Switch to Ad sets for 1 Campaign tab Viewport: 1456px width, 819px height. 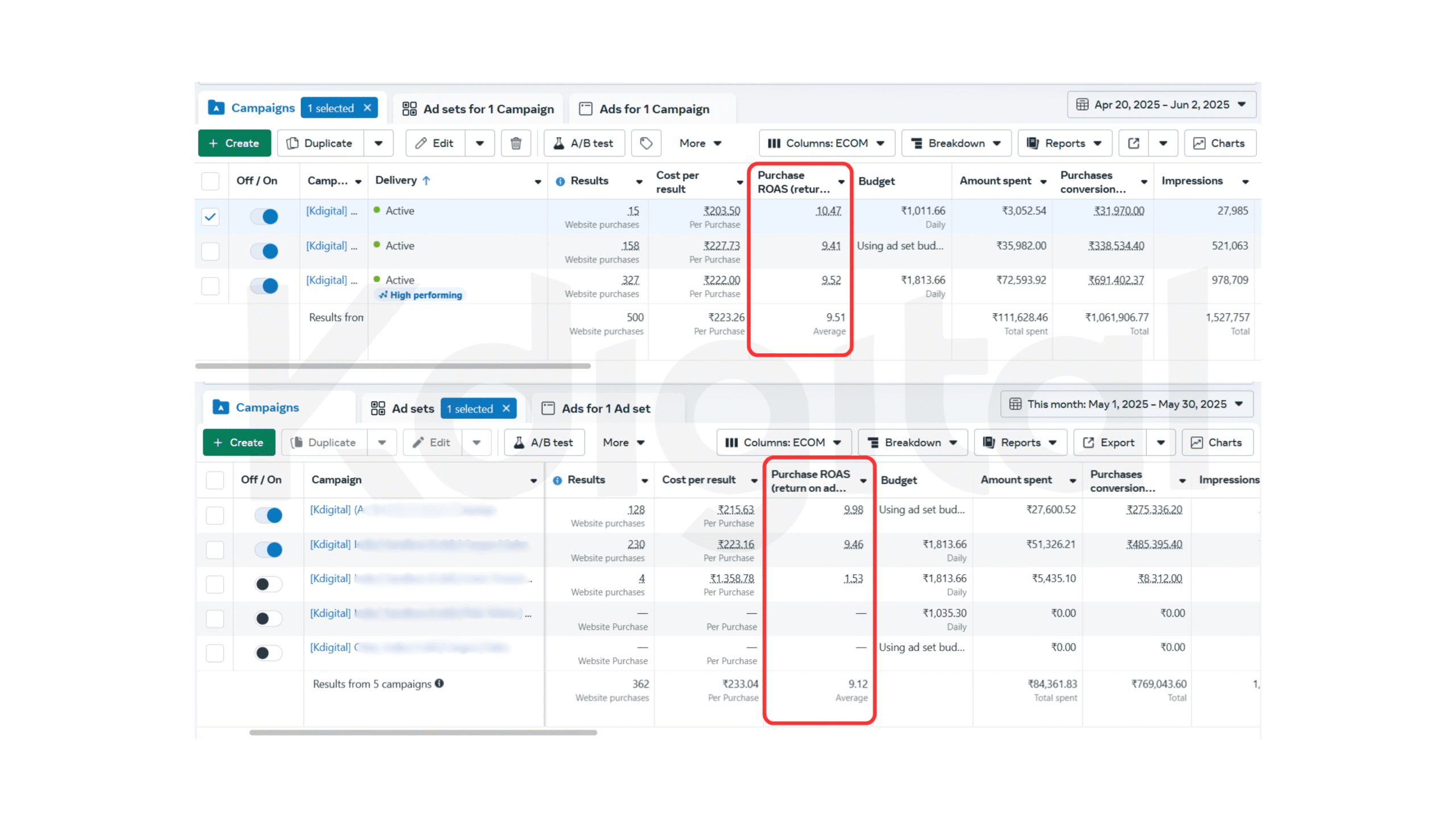click(478, 109)
